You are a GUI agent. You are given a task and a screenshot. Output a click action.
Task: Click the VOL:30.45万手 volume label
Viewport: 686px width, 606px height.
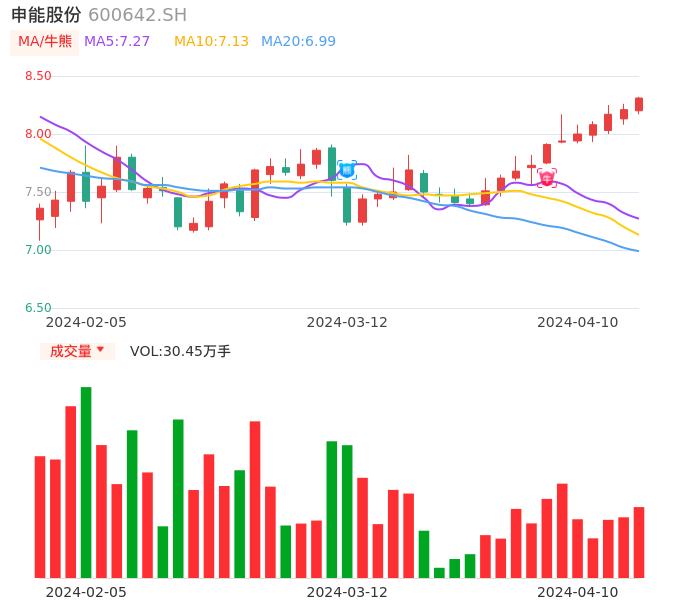coord(180,351)
